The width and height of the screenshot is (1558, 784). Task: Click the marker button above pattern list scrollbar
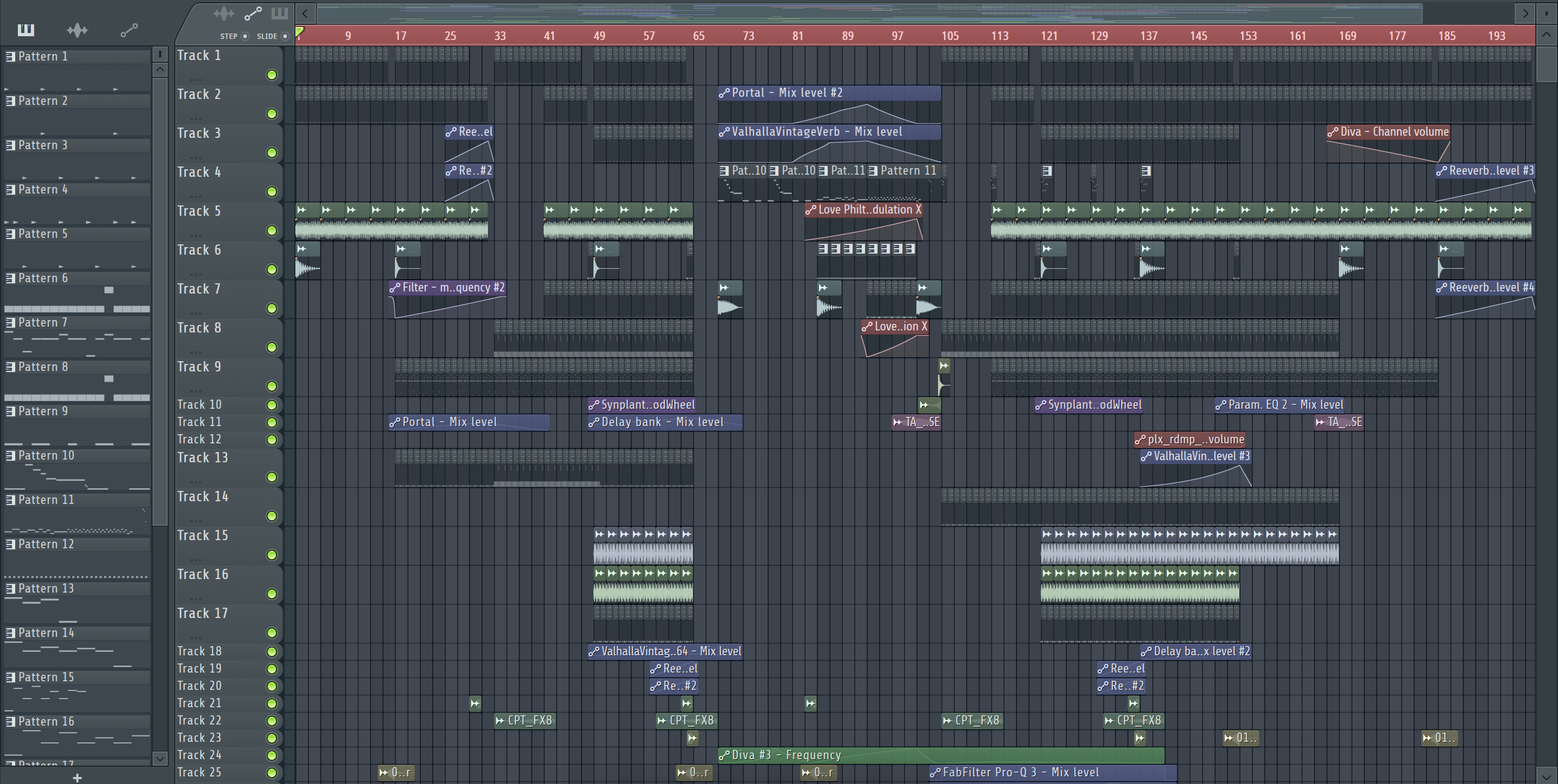click(160, 55)
